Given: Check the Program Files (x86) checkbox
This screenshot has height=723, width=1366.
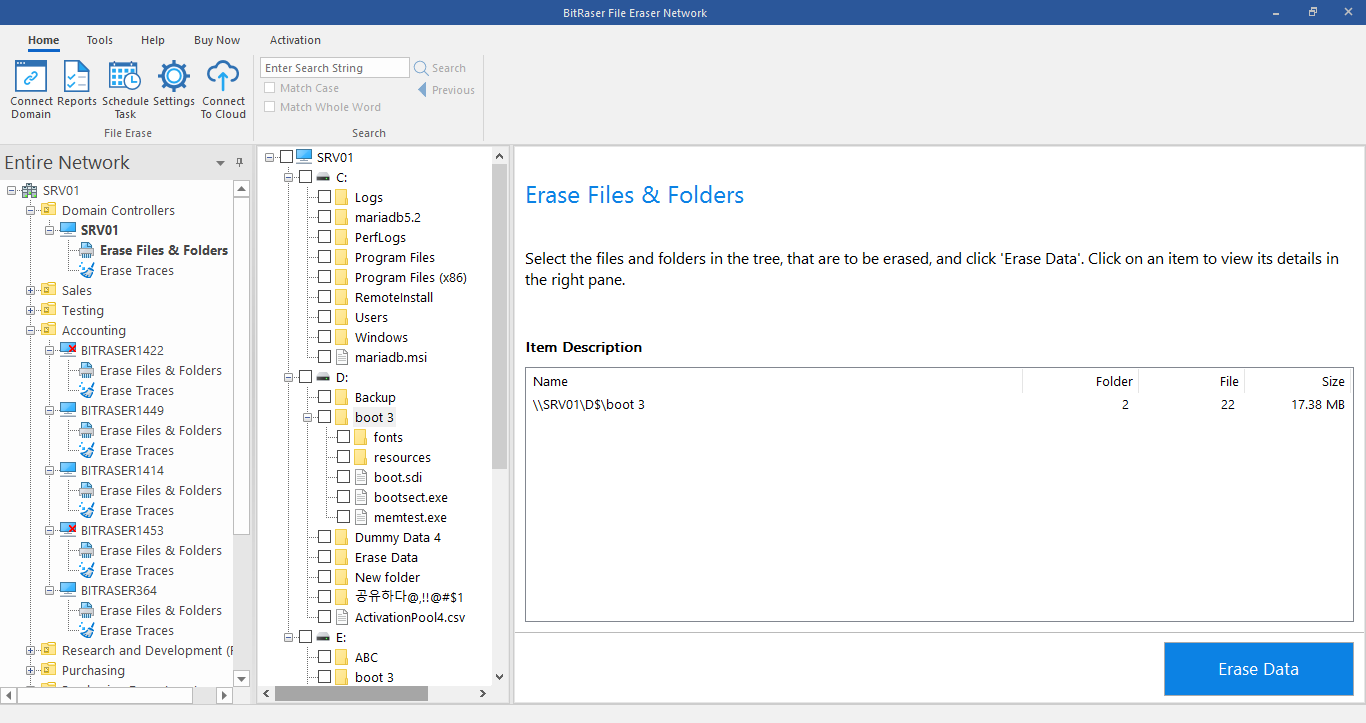Looking at the screenshot, I should click(324, 277).
